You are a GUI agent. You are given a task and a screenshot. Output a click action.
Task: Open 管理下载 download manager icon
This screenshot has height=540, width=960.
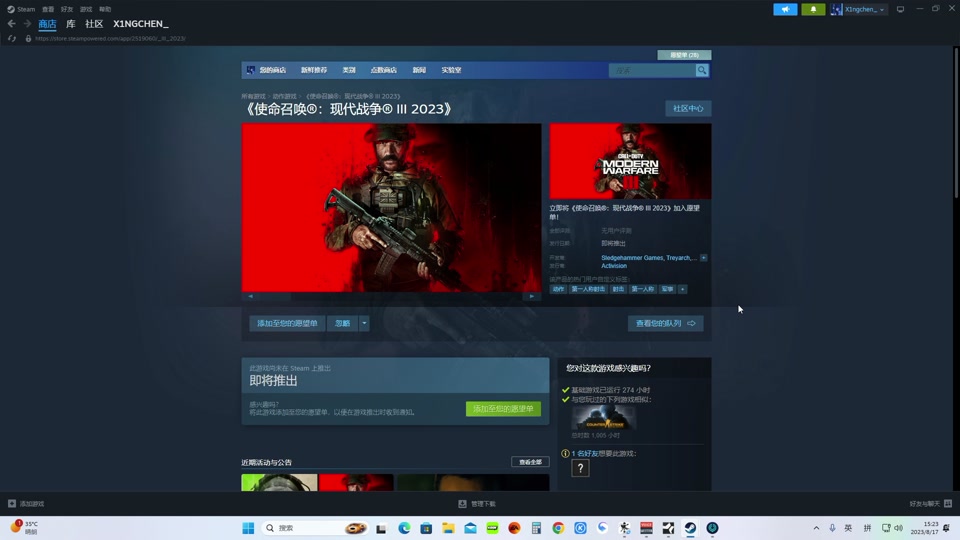[462, 503]
